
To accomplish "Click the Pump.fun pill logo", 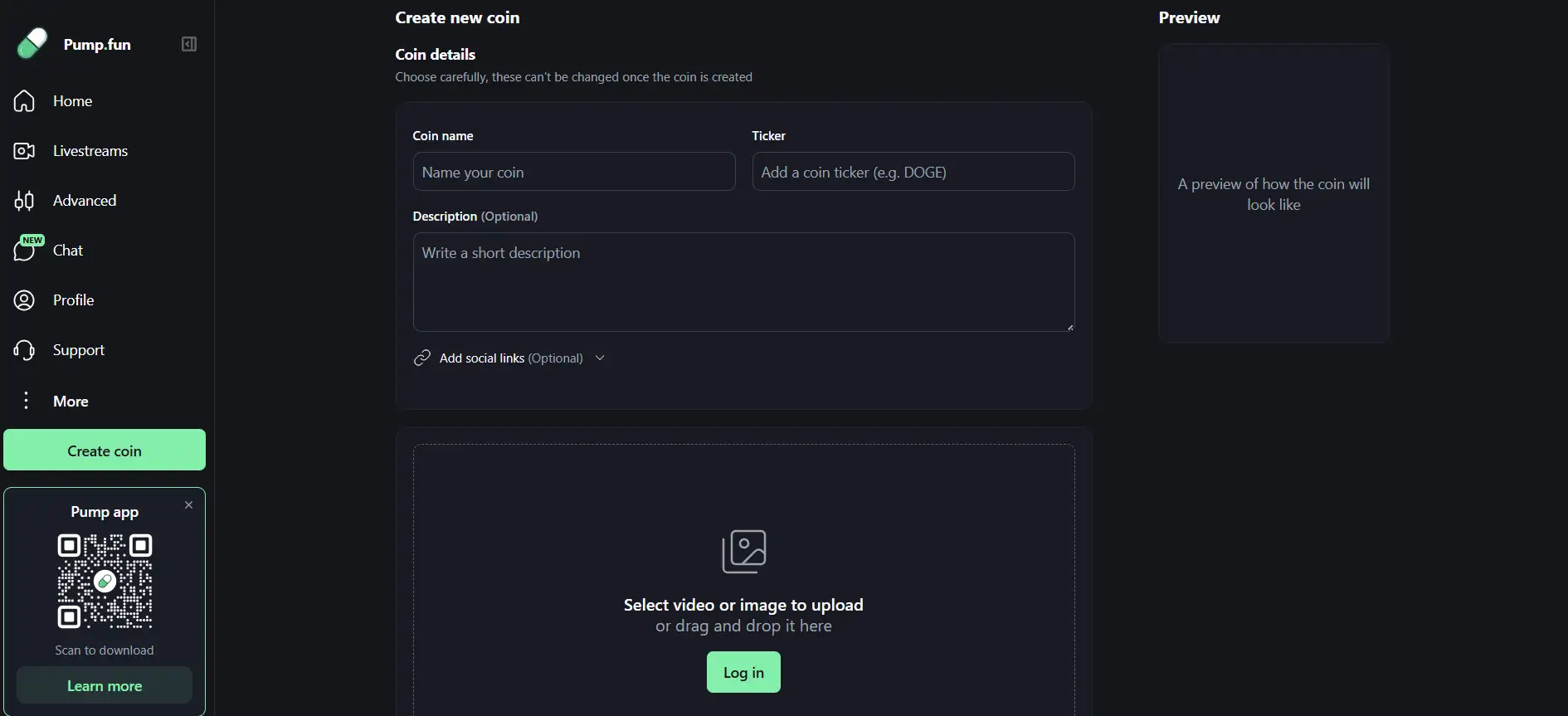I will click(x=32, y=44).
